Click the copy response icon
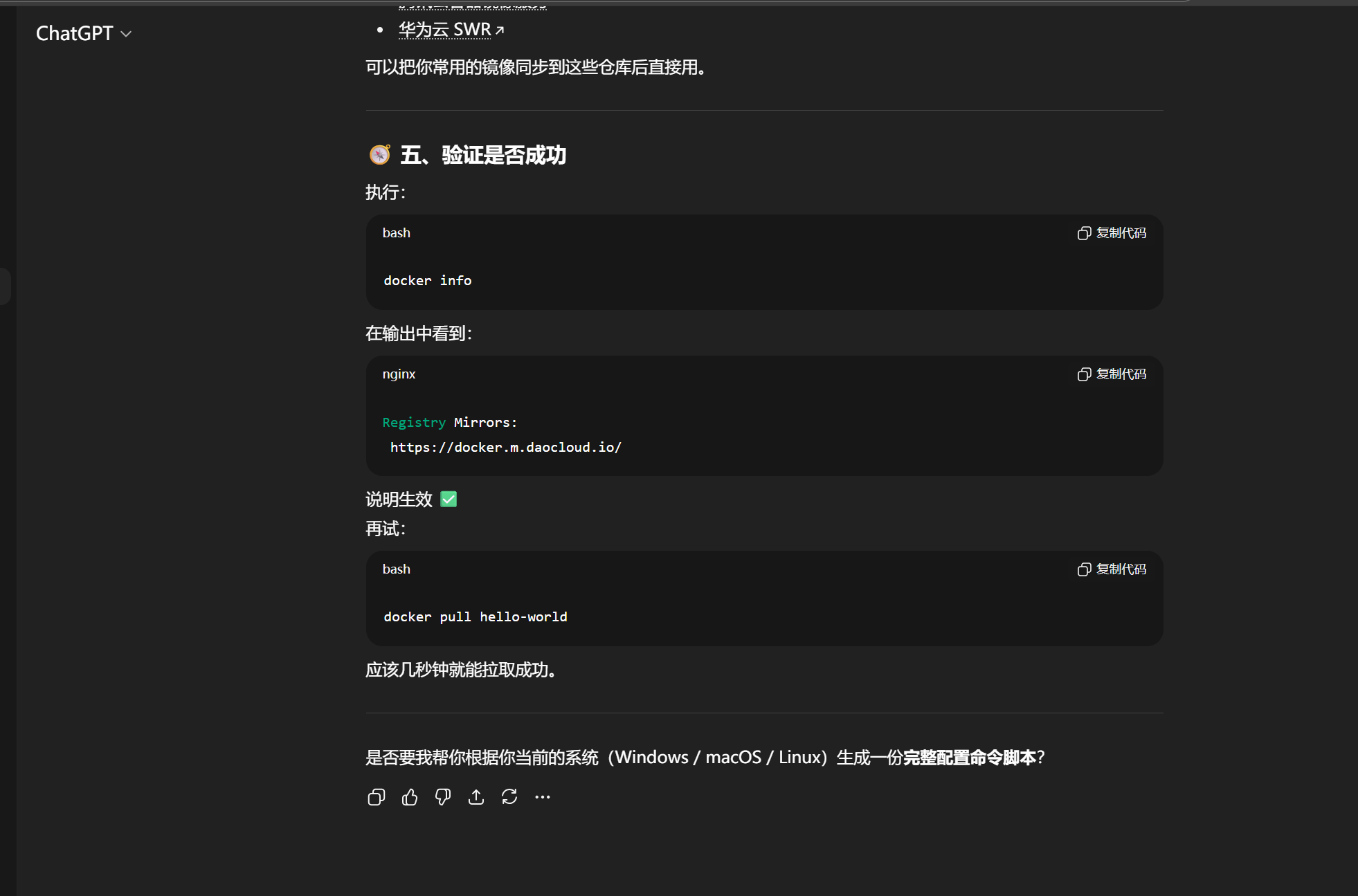Screen dimensions: 1358x896 377,797
